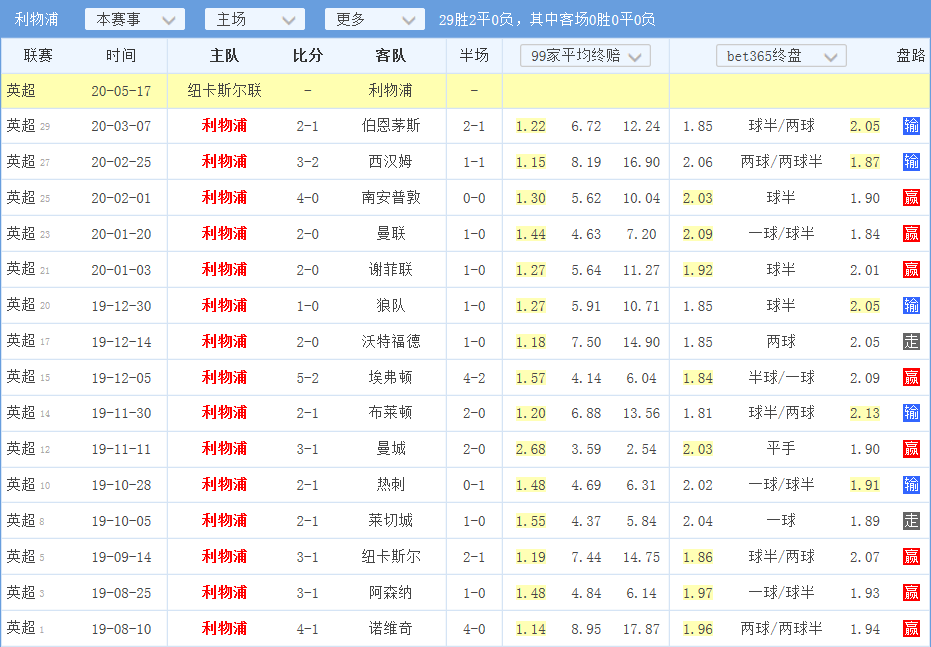Expand the 更多 dropdown
The height and width of the screenshot is (647, 931).
pos(375,20)
